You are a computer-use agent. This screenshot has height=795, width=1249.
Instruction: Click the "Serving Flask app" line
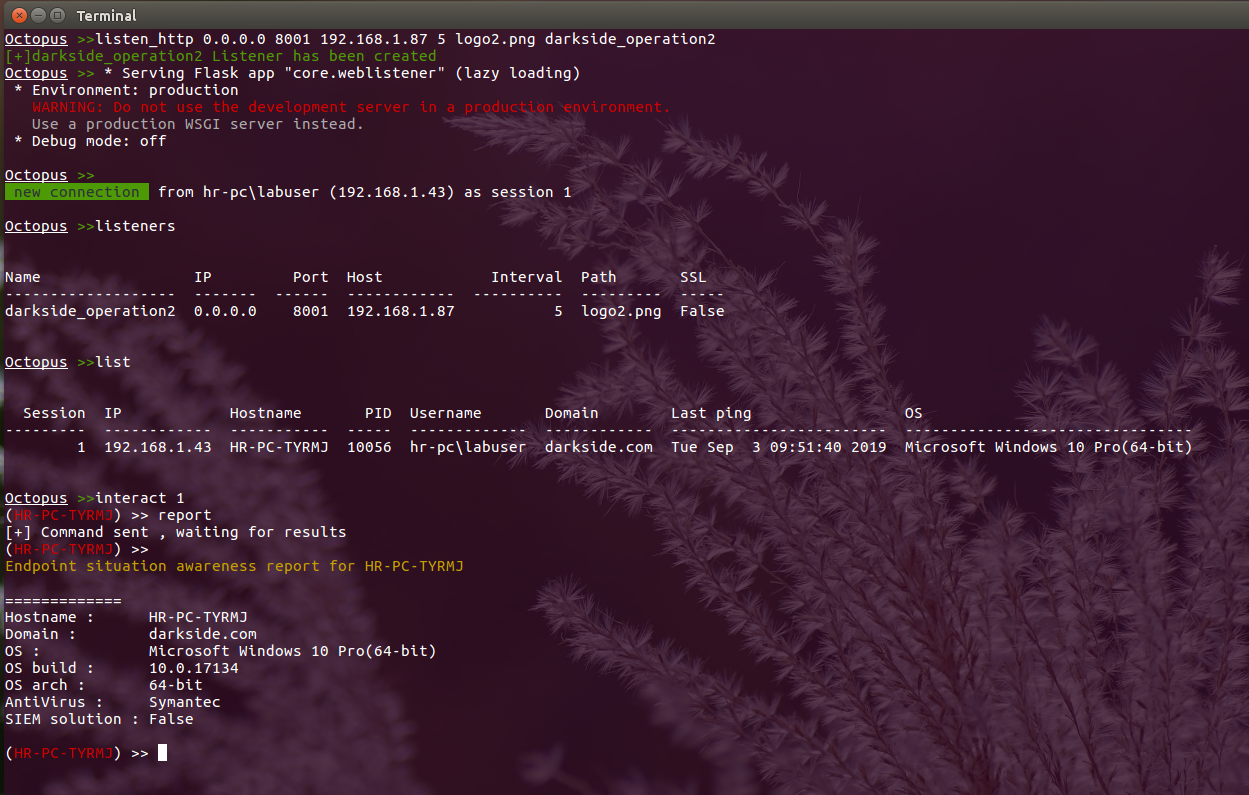(x=342, y=73)
